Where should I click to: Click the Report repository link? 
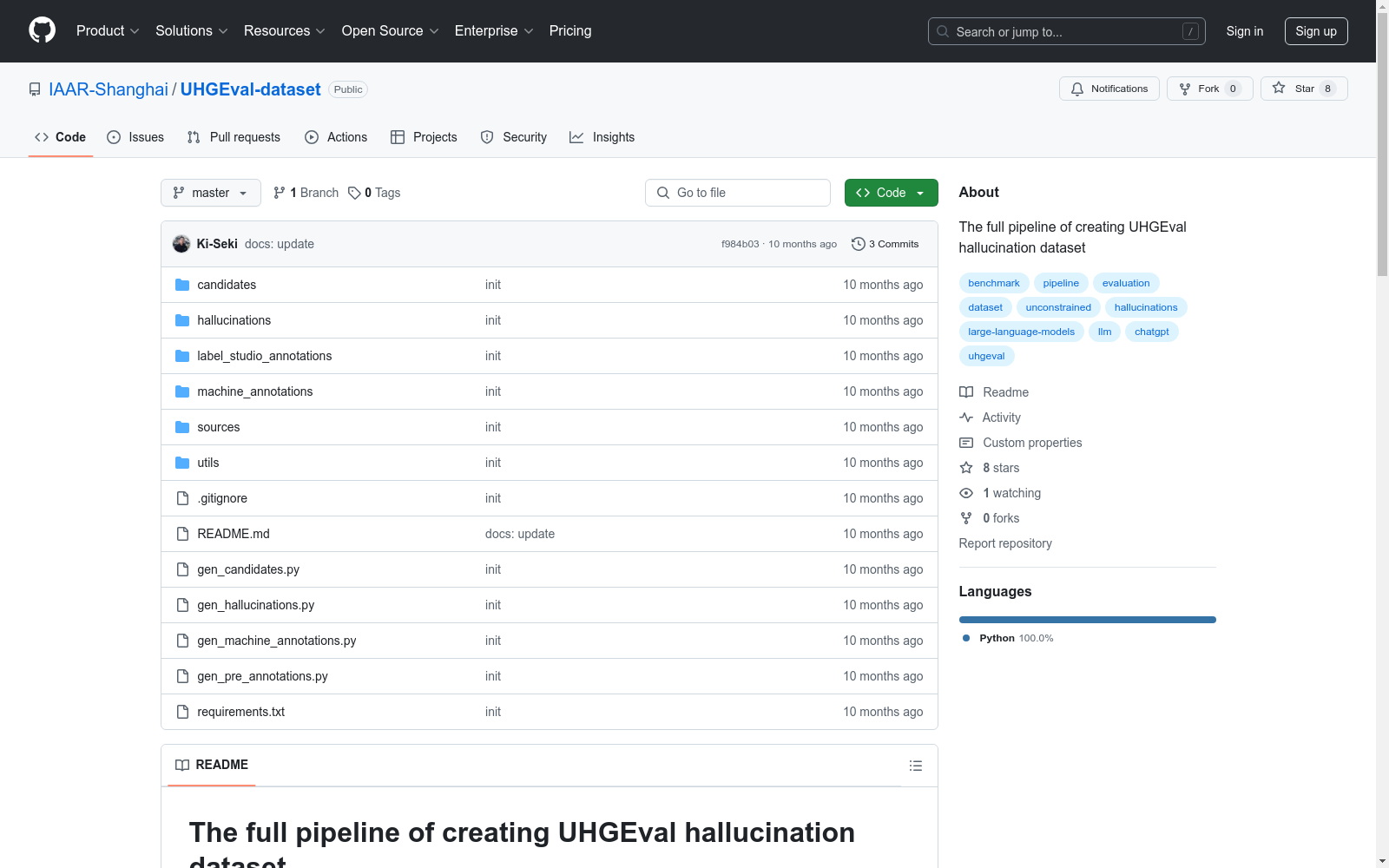pyautogui.click(x=1005, y=543)
